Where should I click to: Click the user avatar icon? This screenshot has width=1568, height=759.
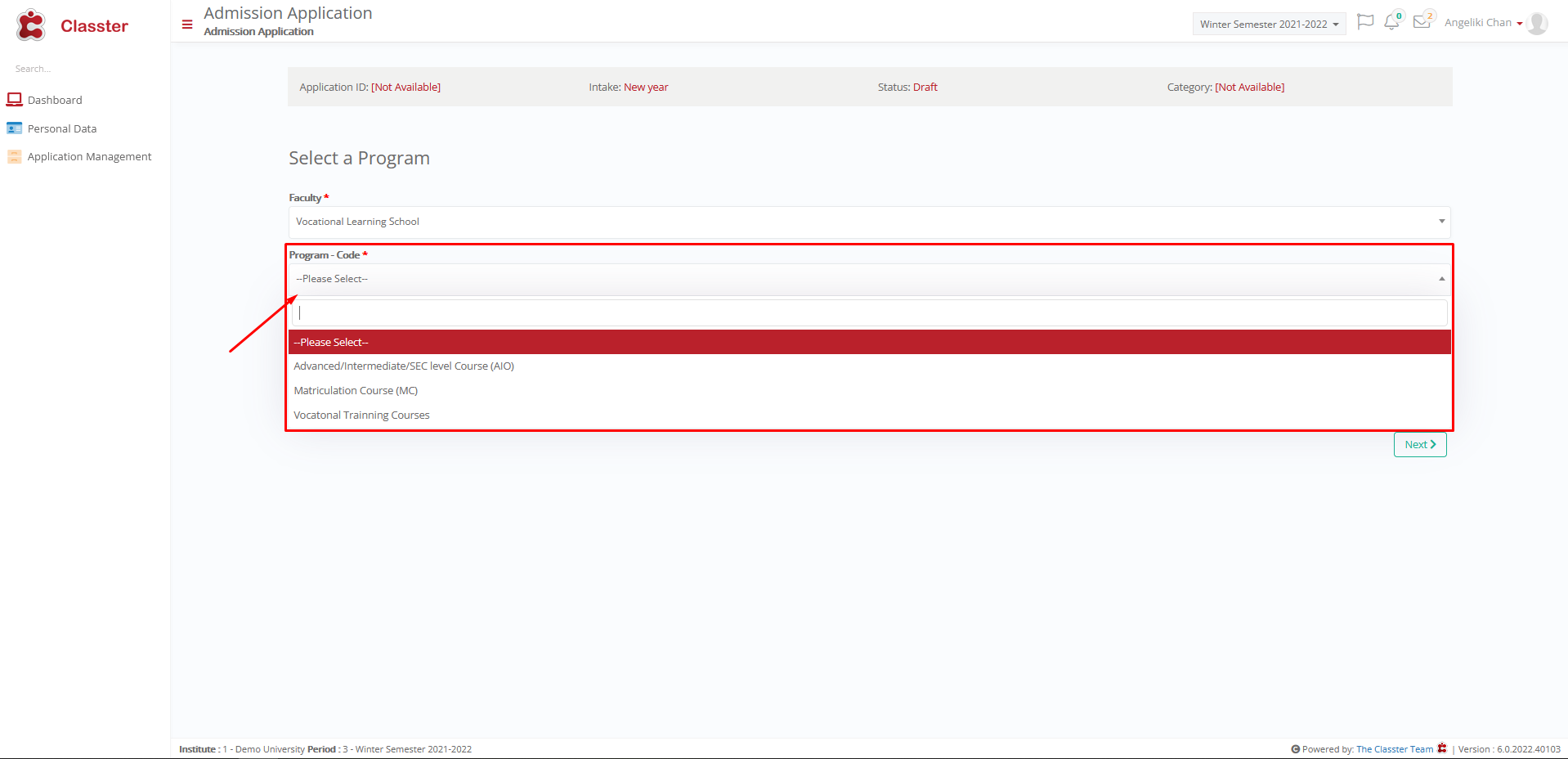point(1537,23)
